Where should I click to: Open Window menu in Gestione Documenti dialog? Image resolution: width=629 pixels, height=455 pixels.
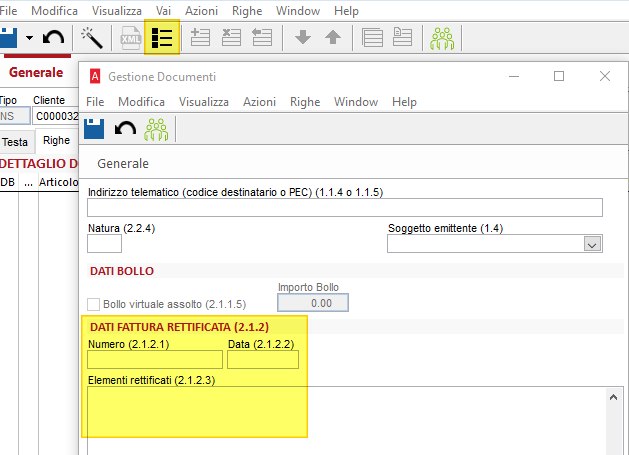(356, 102)
